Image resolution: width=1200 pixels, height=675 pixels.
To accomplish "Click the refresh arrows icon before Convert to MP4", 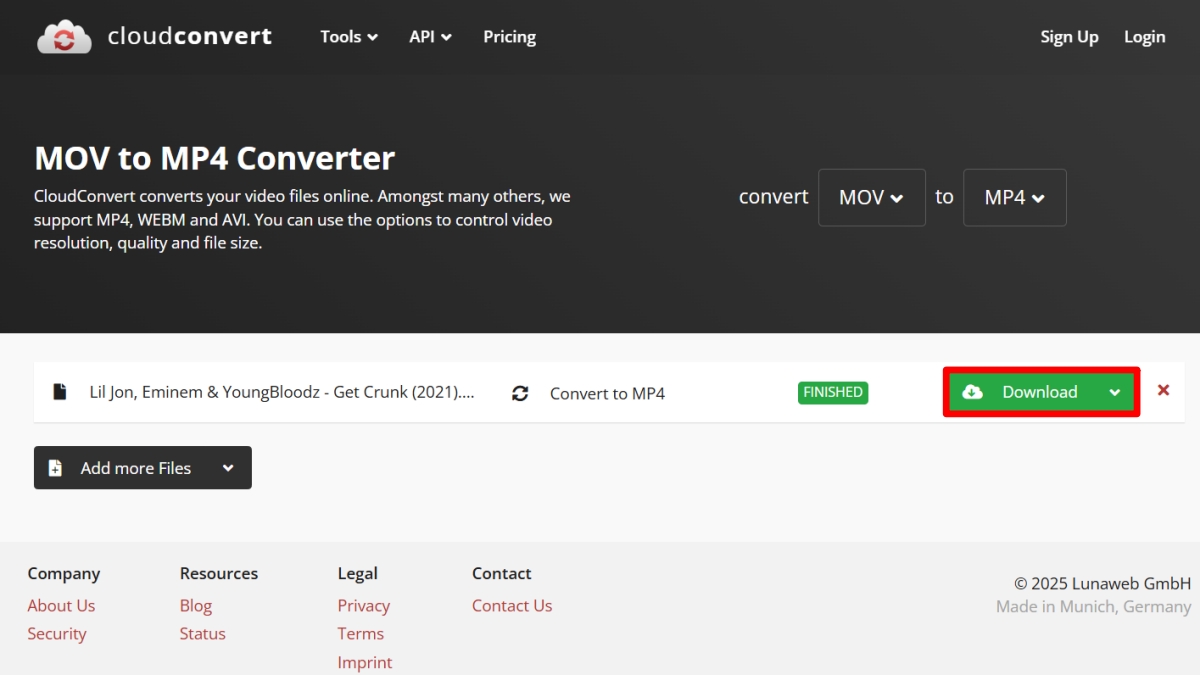I will click(x=520, y=393).
